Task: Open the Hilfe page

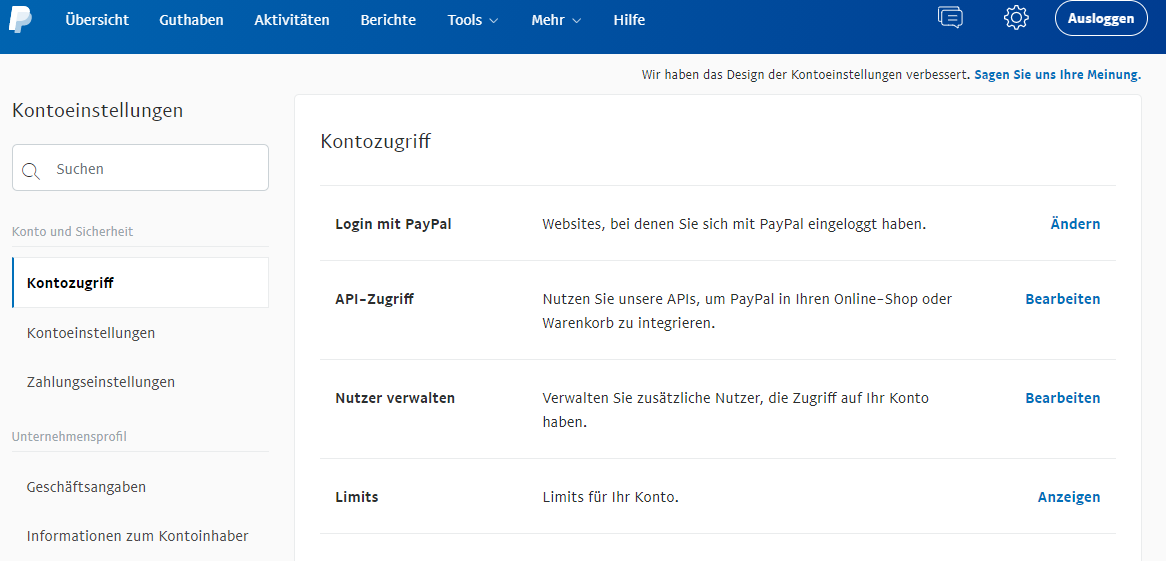Action: 629,20
